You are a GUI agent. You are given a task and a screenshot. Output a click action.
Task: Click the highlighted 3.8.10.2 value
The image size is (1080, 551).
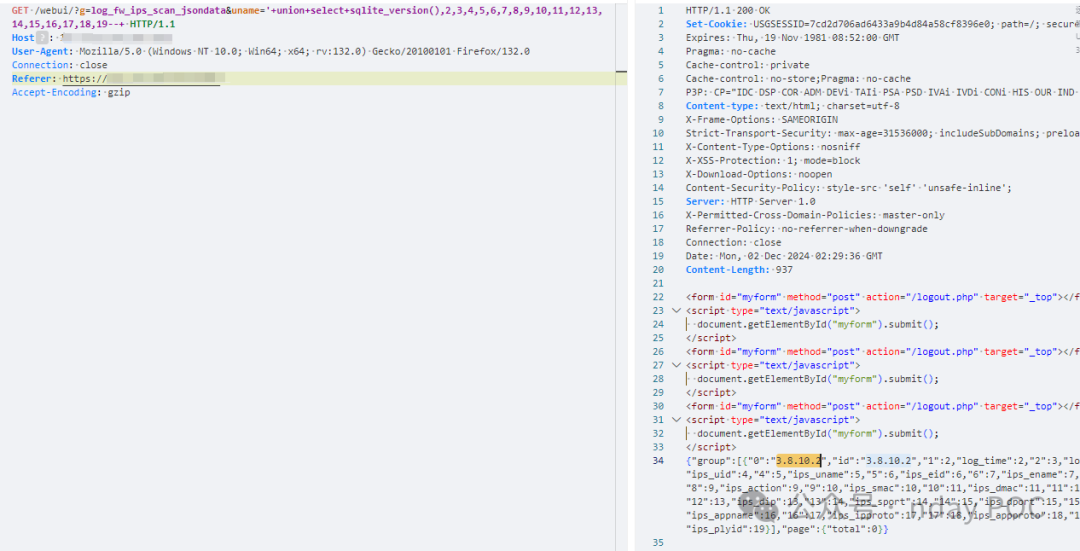[x=798, y=460]
